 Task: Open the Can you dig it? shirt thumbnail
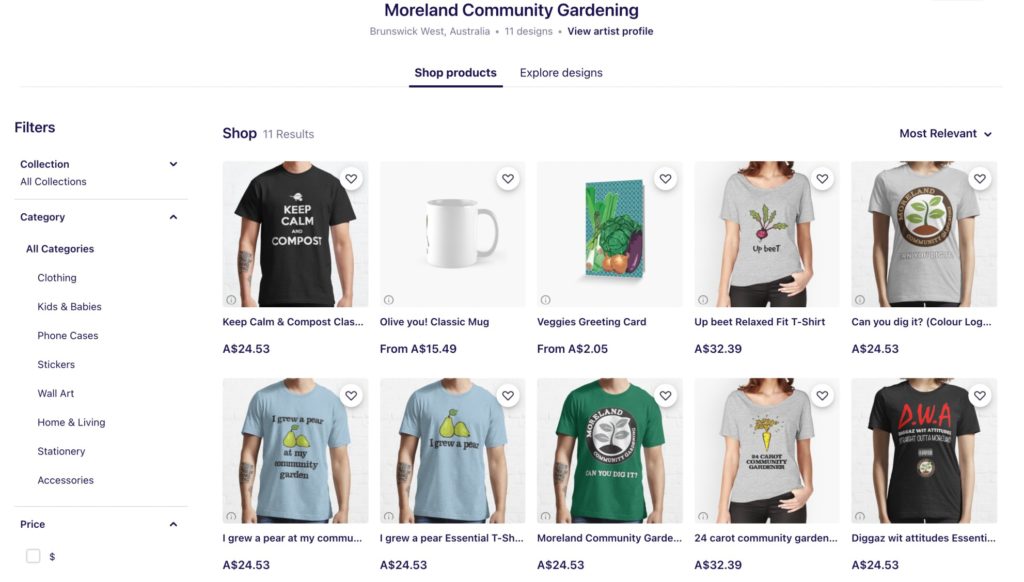[924, 234]
